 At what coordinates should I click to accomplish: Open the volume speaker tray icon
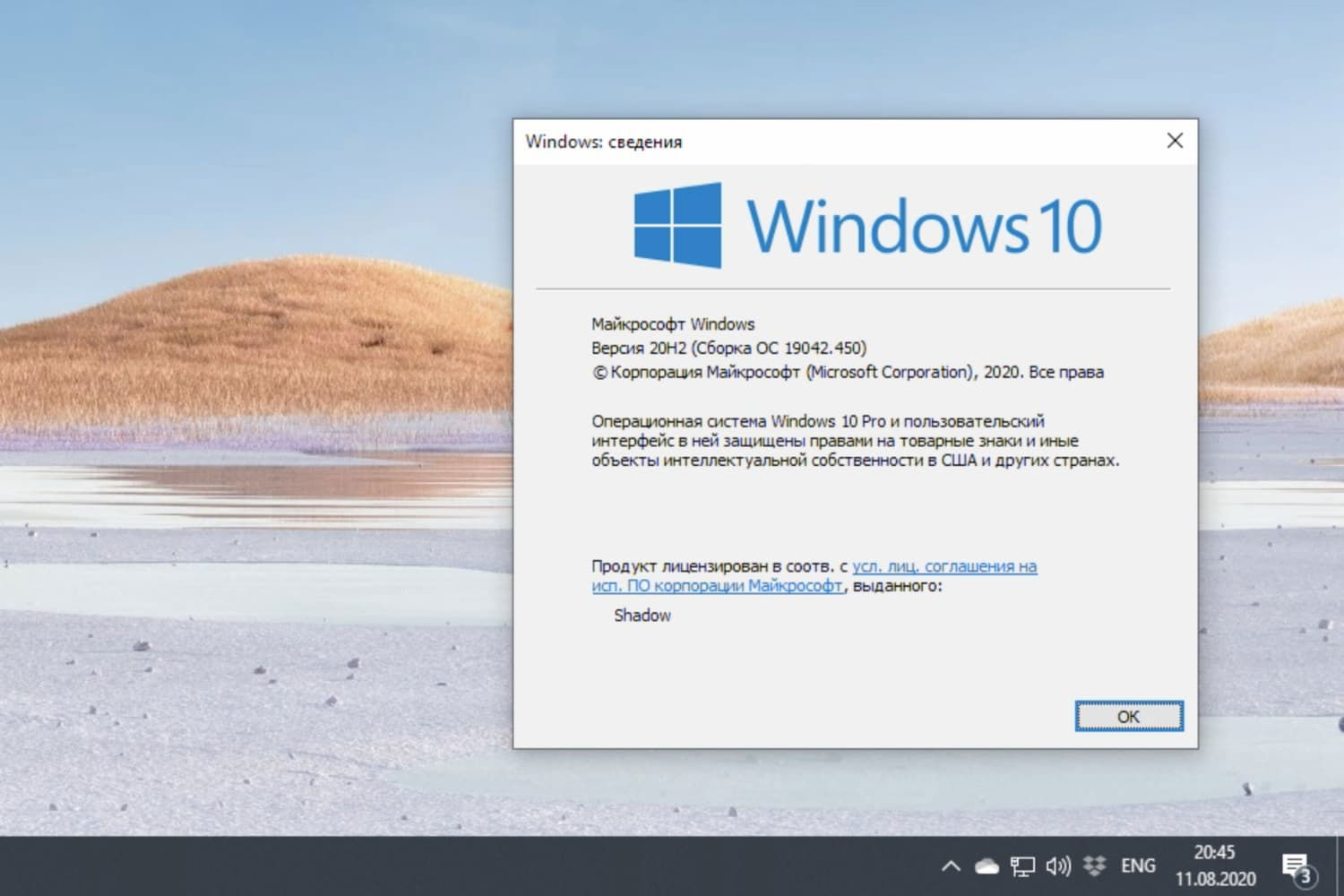coord(1058,866)
